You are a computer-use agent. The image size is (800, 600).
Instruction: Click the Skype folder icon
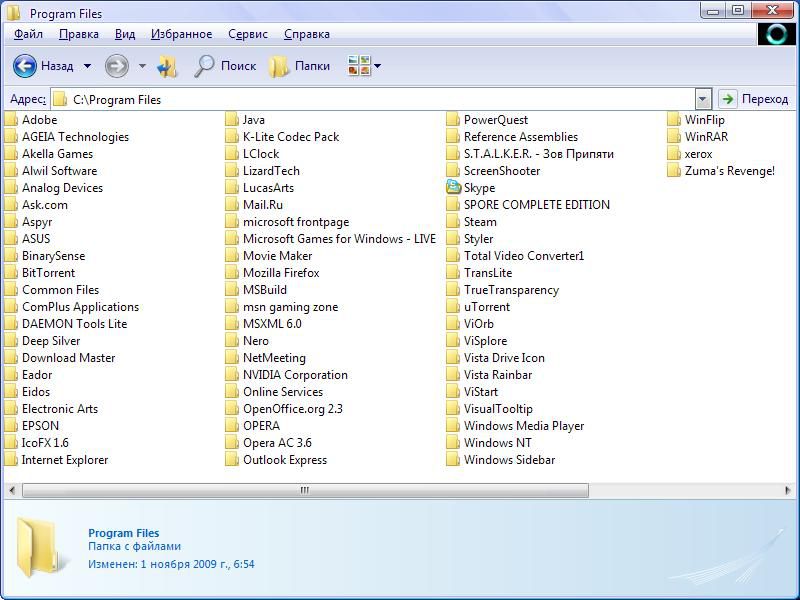coord(453,187)
